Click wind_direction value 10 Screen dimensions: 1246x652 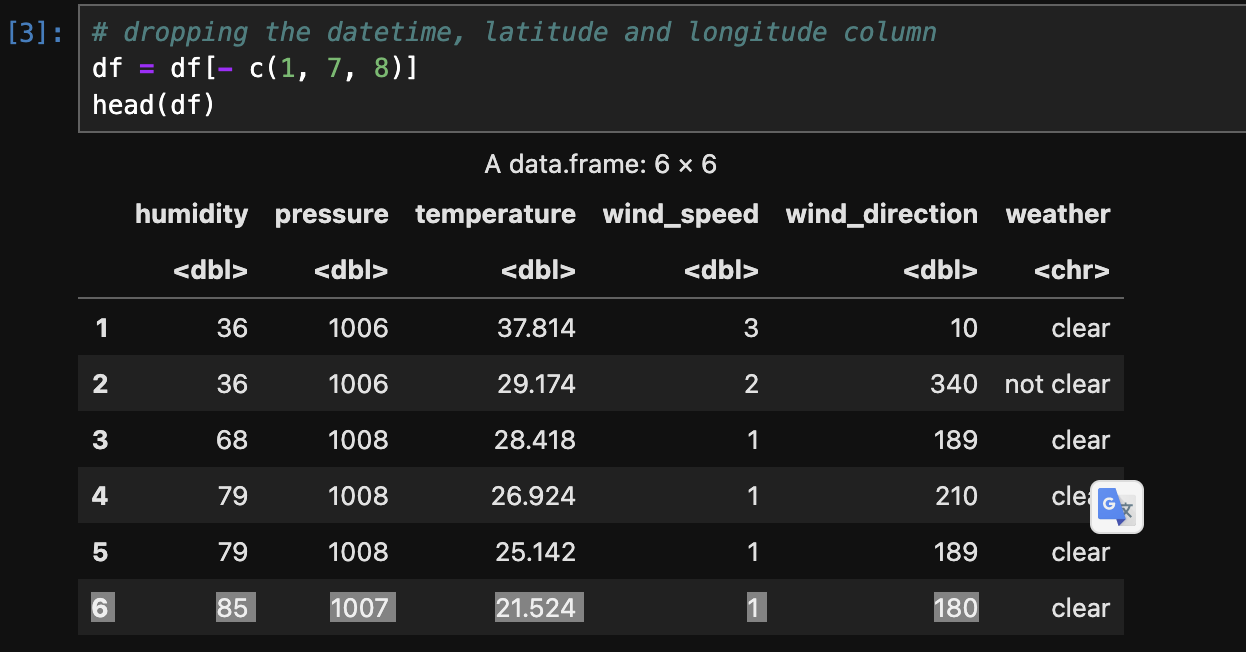[964, 328]
